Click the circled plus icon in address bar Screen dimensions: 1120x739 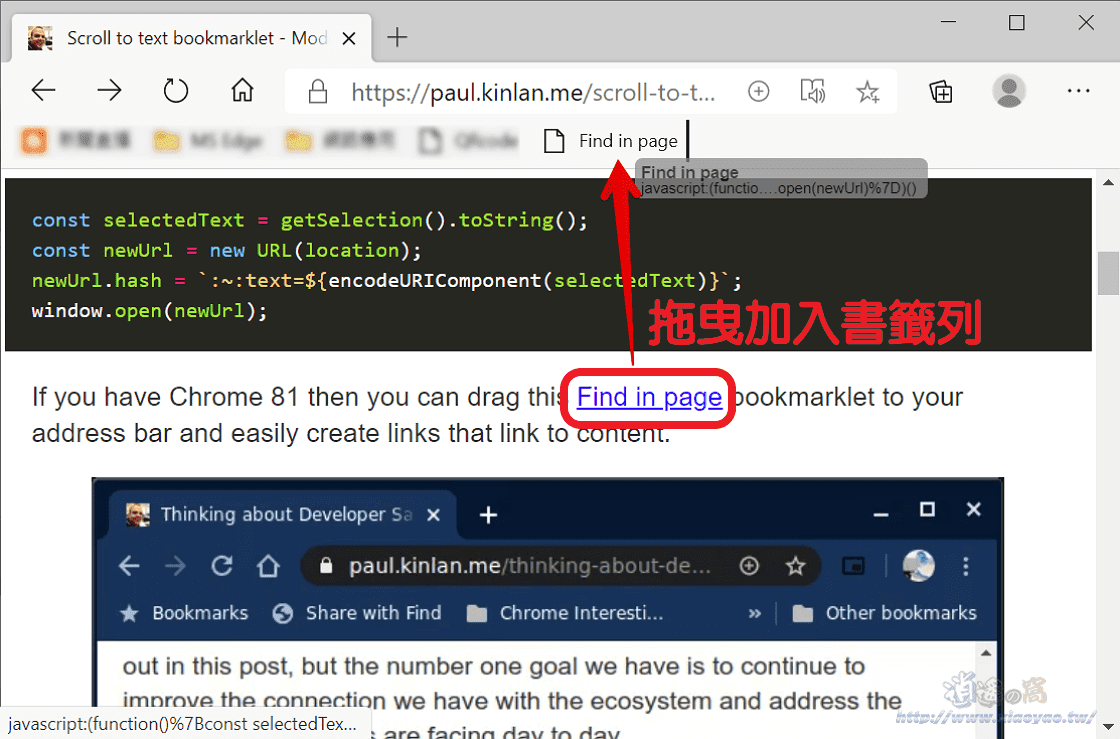pyautogui.click(x=759, y=91)
